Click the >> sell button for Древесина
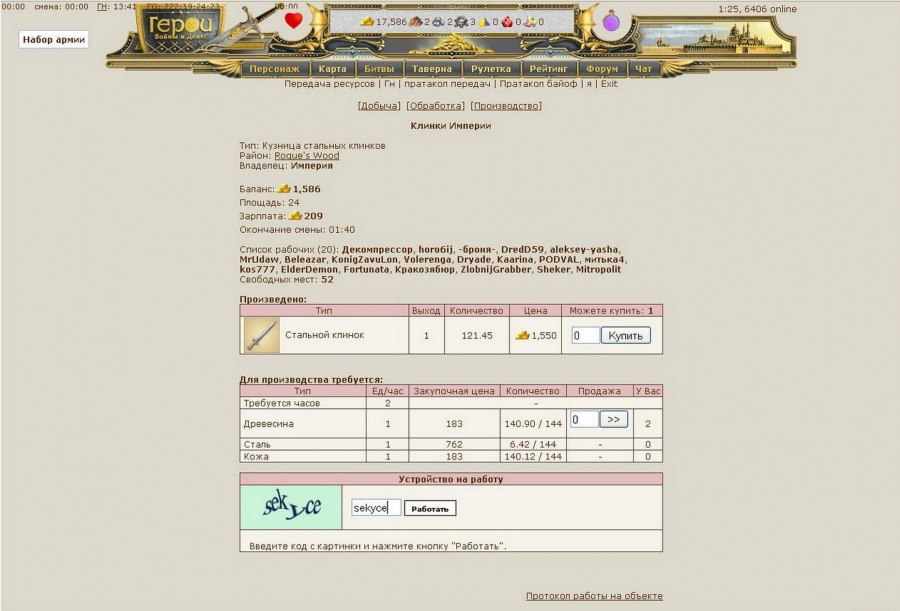The height and width of the screenshot is (611, 900). tap(614, 419)
